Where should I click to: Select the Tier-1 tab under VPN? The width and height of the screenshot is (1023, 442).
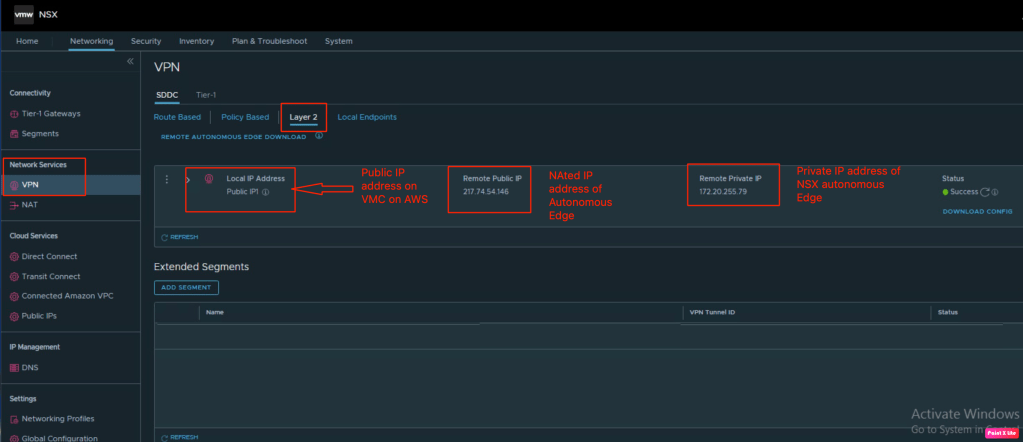click(x=206, y=94)
